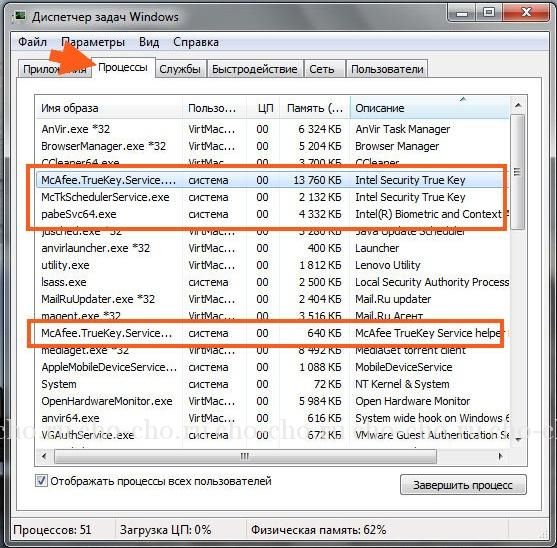This screenshot has height=548, width=557.
Task: Minimize the Task Manager window
Action: [461, 13]
